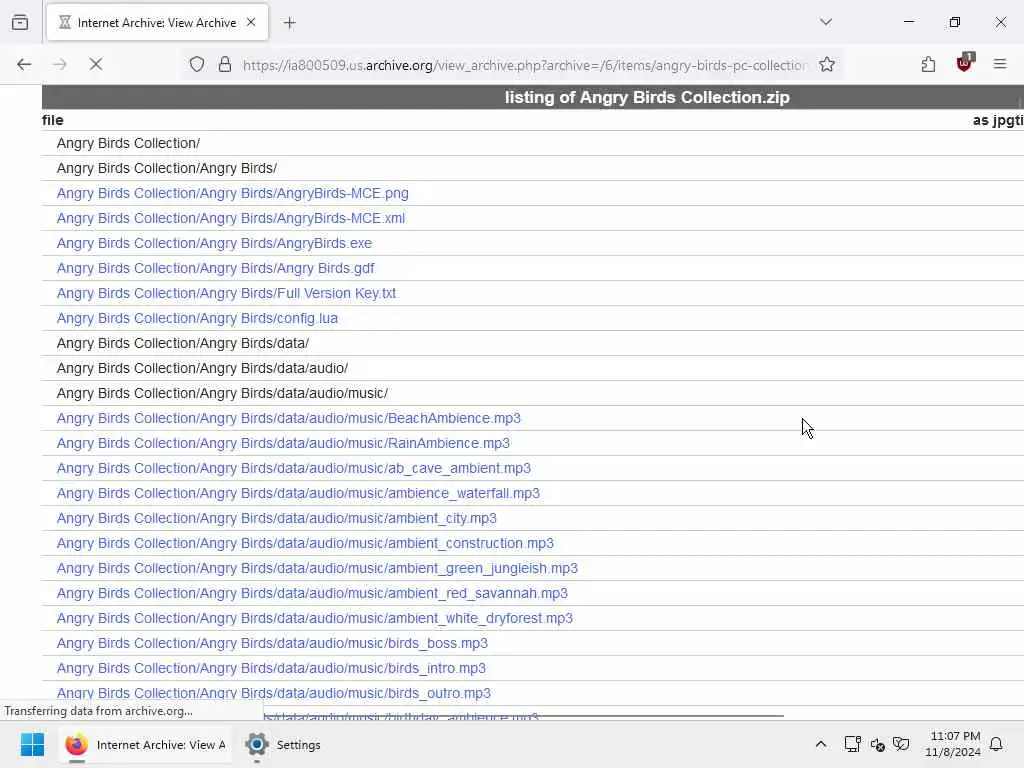Open the BeachAmbience.mp3 link

pos(289,418)
